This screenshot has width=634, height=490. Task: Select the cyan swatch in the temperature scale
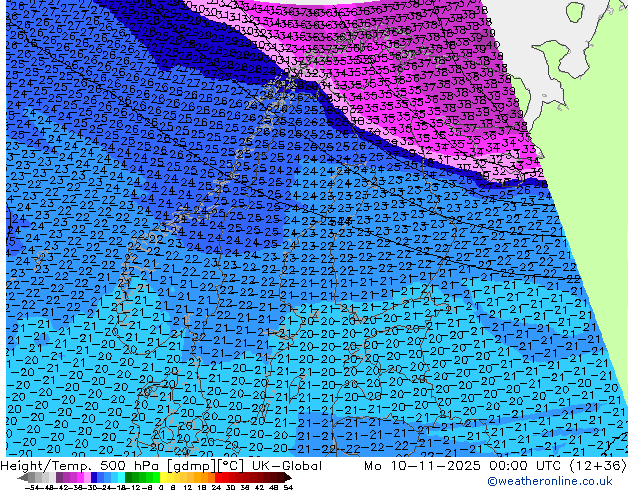[122, 478]
